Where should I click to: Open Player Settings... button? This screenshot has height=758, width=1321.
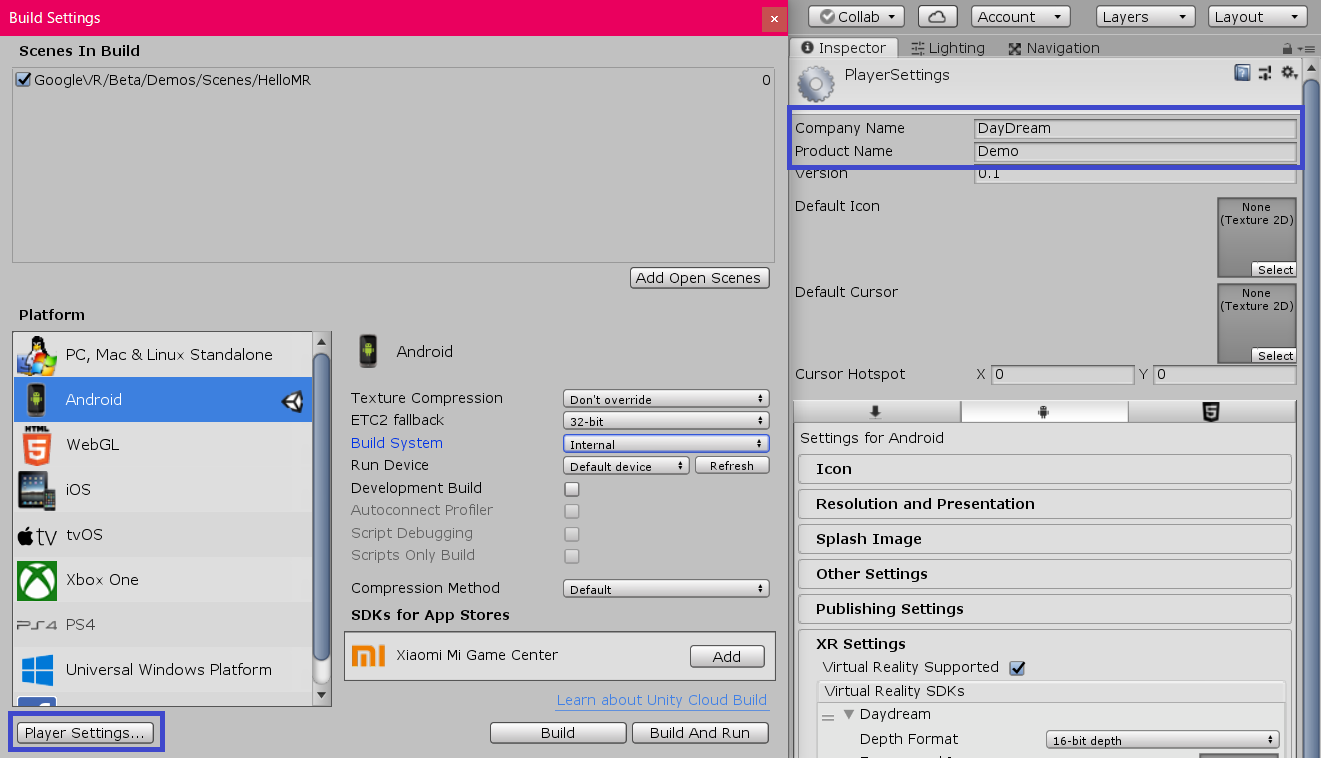[x=85, y=733]
